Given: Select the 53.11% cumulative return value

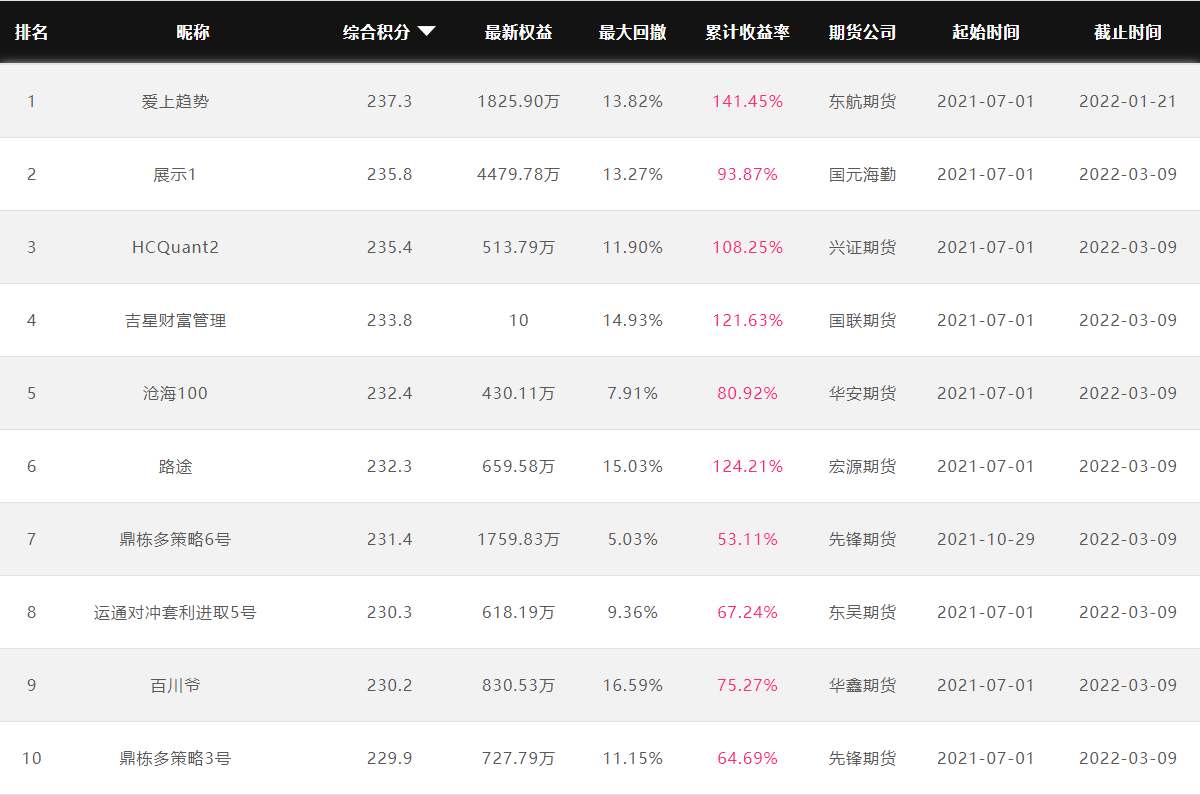Looking at the screenshot, I should point(747,539).
